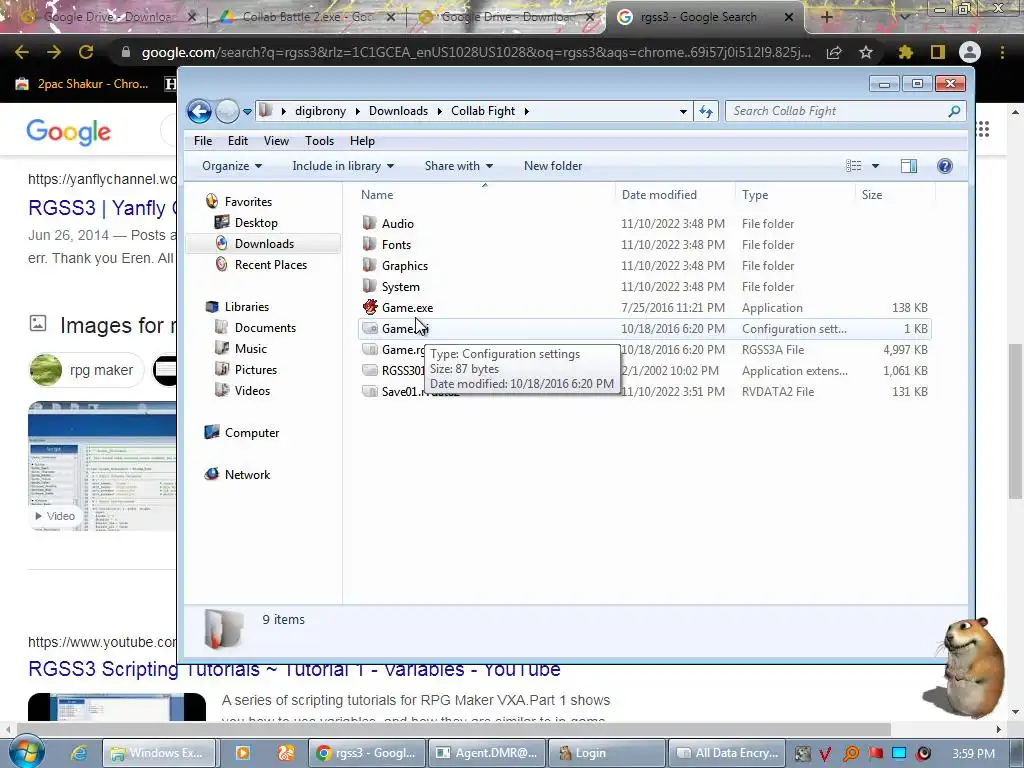Viewport: 1024px width, 768px height.
Task: Open Videos library
Action: point(252,391)
